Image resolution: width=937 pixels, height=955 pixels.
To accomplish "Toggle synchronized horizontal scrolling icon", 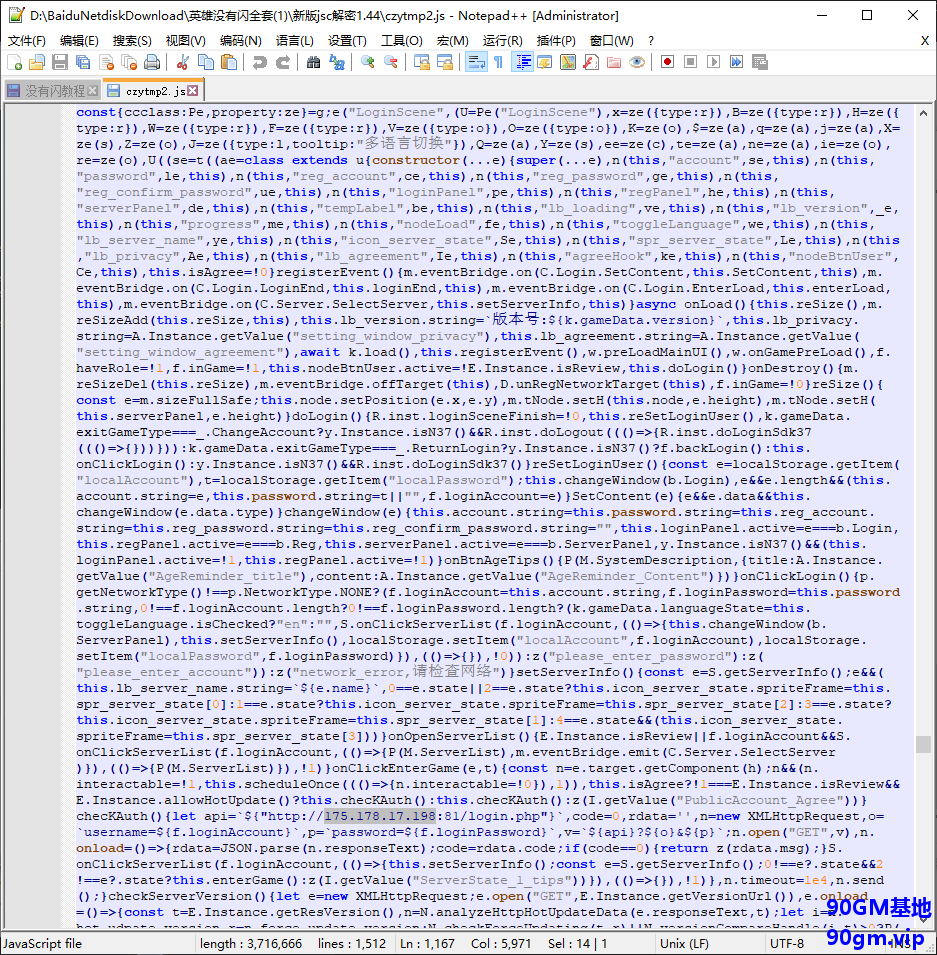I will point(445,62).
